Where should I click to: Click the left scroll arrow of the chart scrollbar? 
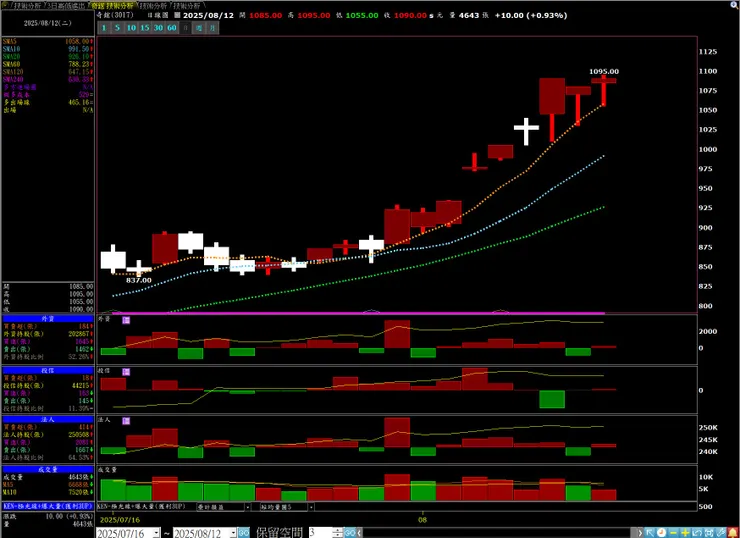point(360,533)
